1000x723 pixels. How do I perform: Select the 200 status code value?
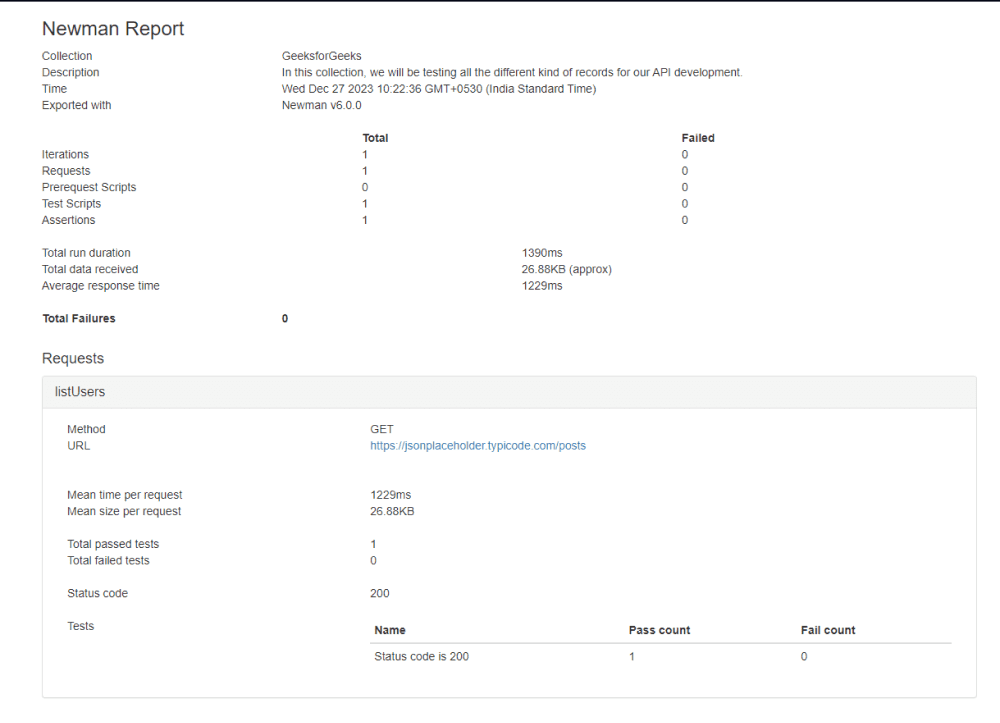point(379,594)
